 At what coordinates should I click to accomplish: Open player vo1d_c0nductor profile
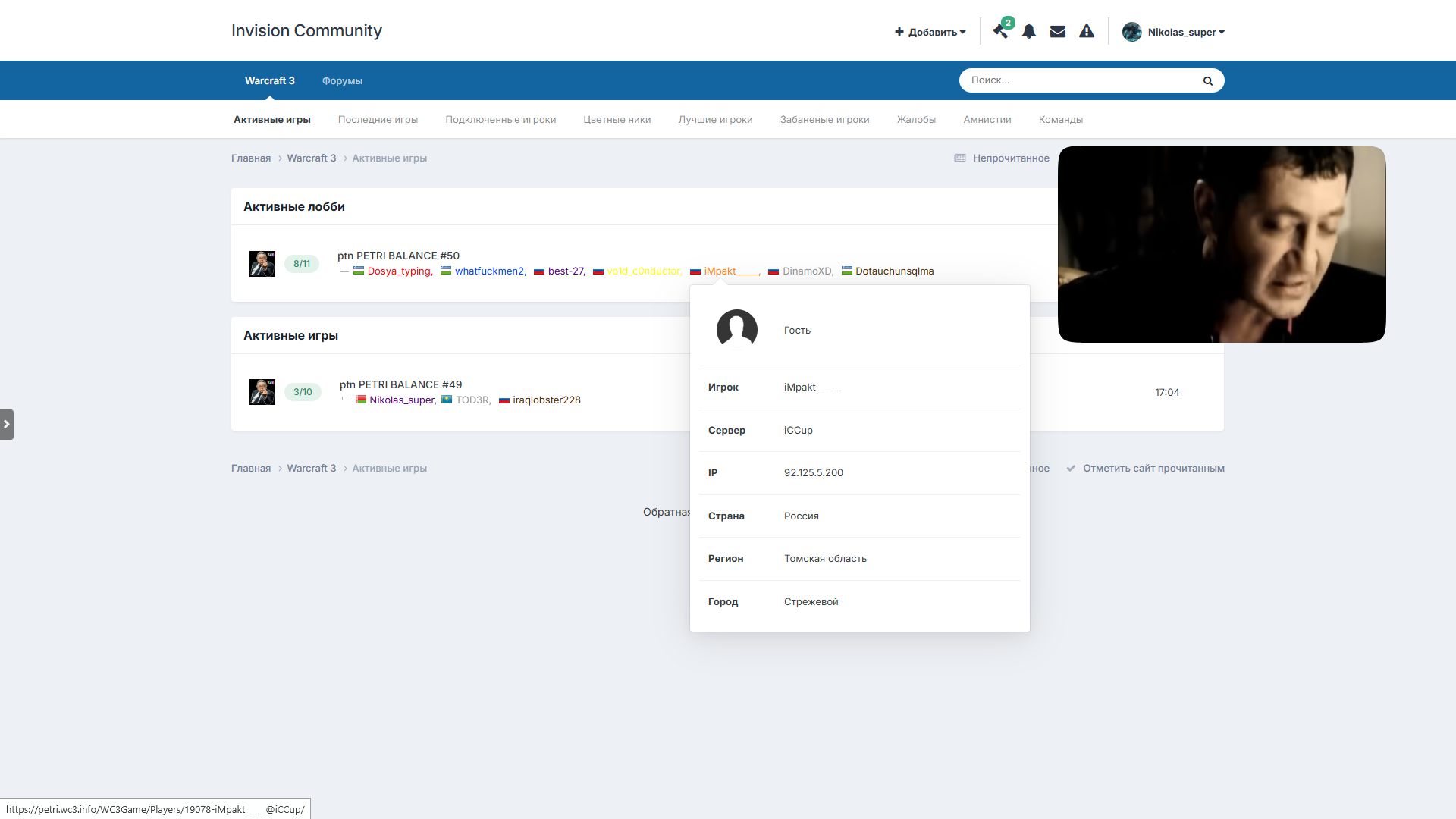click(x=643, y=271)
